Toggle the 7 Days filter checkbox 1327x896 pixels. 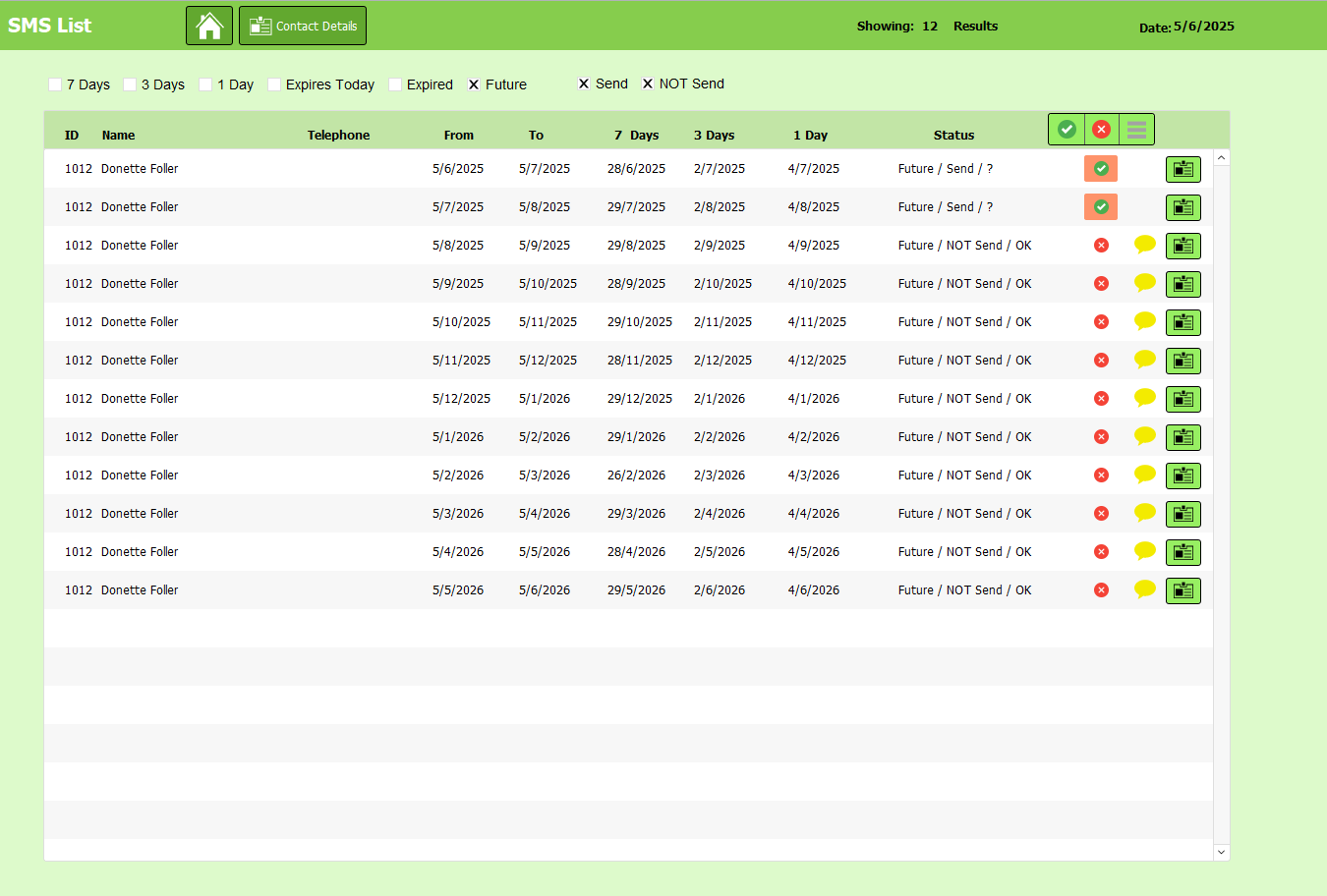pyautogui.click(x=55, y=84)
